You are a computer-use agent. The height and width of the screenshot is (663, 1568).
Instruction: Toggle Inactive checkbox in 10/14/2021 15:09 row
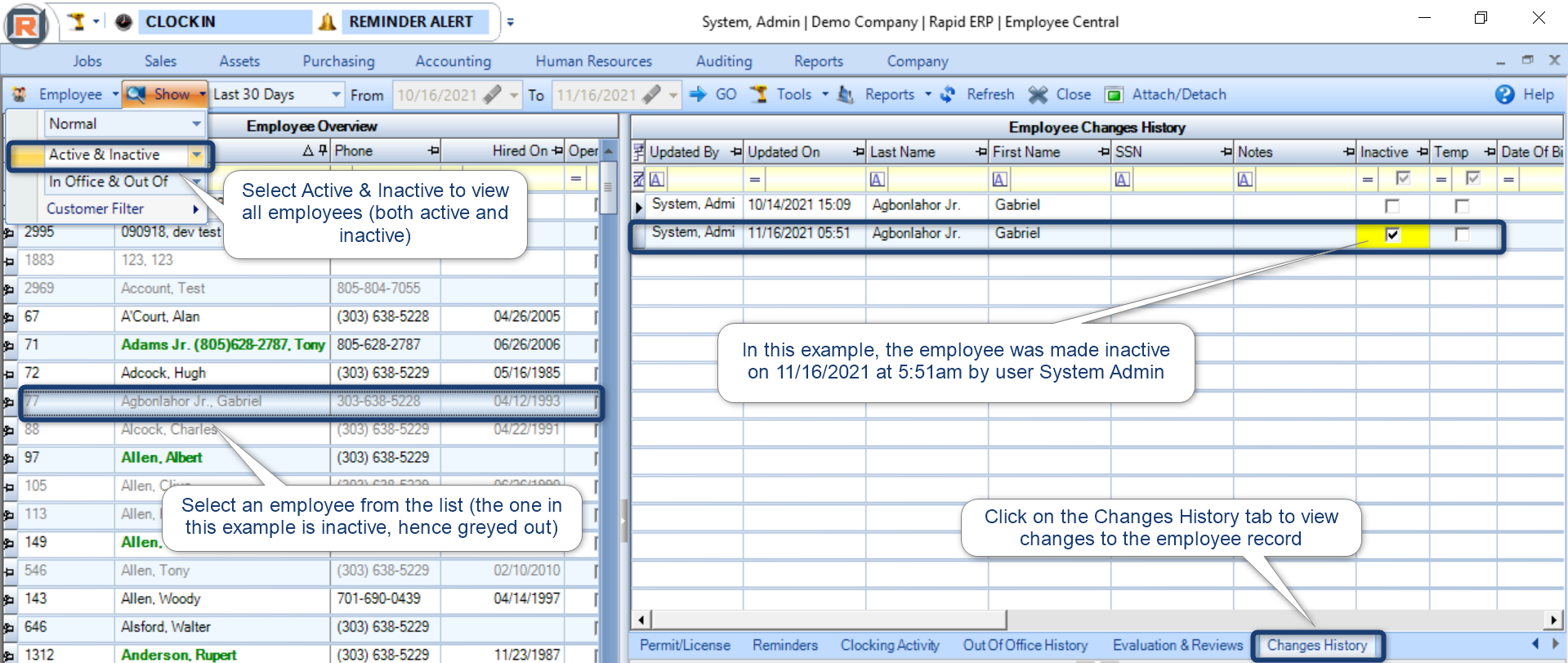[x=1392, y=206]
